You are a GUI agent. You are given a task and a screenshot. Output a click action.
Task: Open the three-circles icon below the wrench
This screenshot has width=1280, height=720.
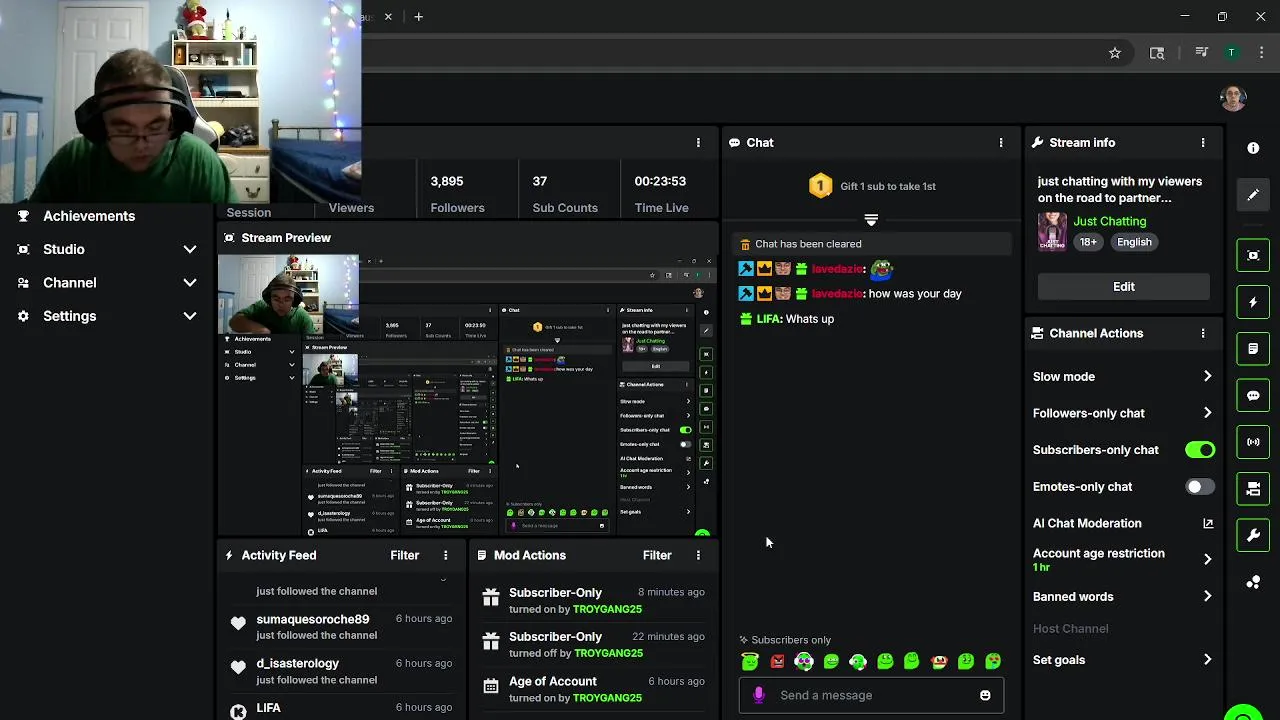1253,582
